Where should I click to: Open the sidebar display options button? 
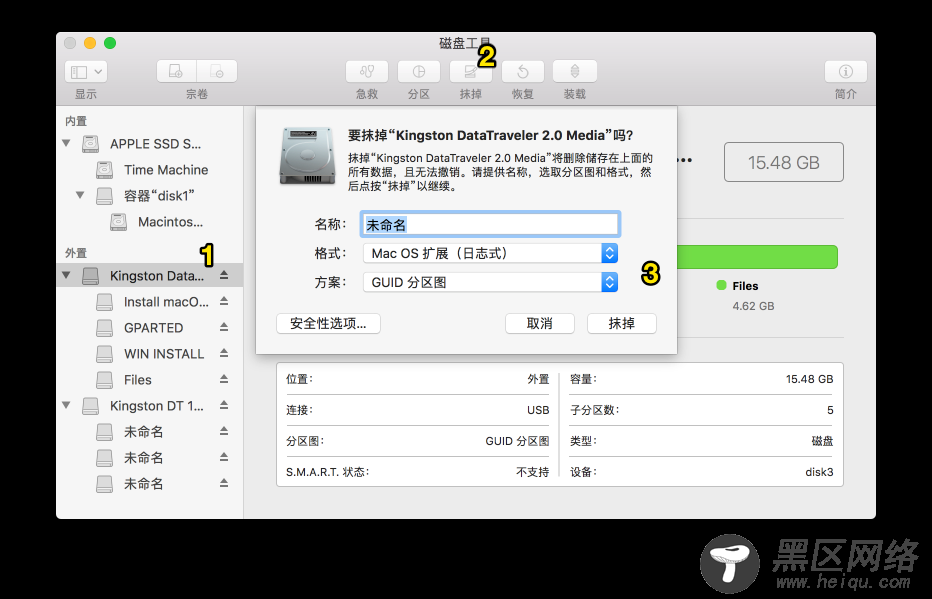86,72
